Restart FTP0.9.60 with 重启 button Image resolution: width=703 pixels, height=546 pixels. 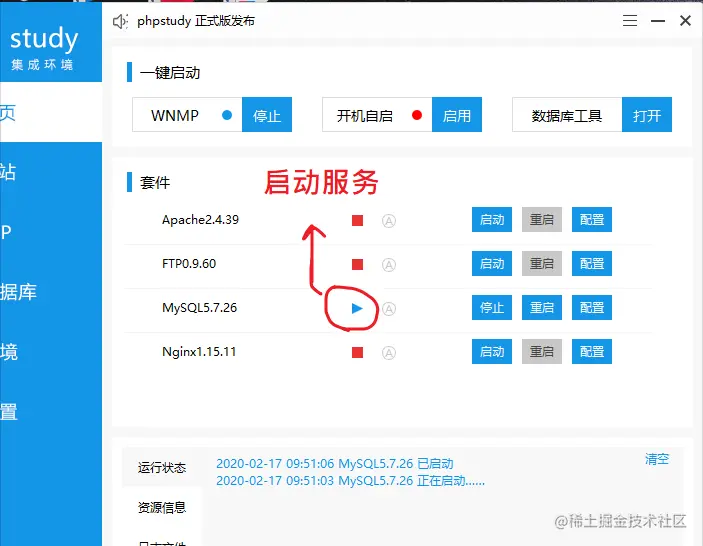(x=542, y=264)
